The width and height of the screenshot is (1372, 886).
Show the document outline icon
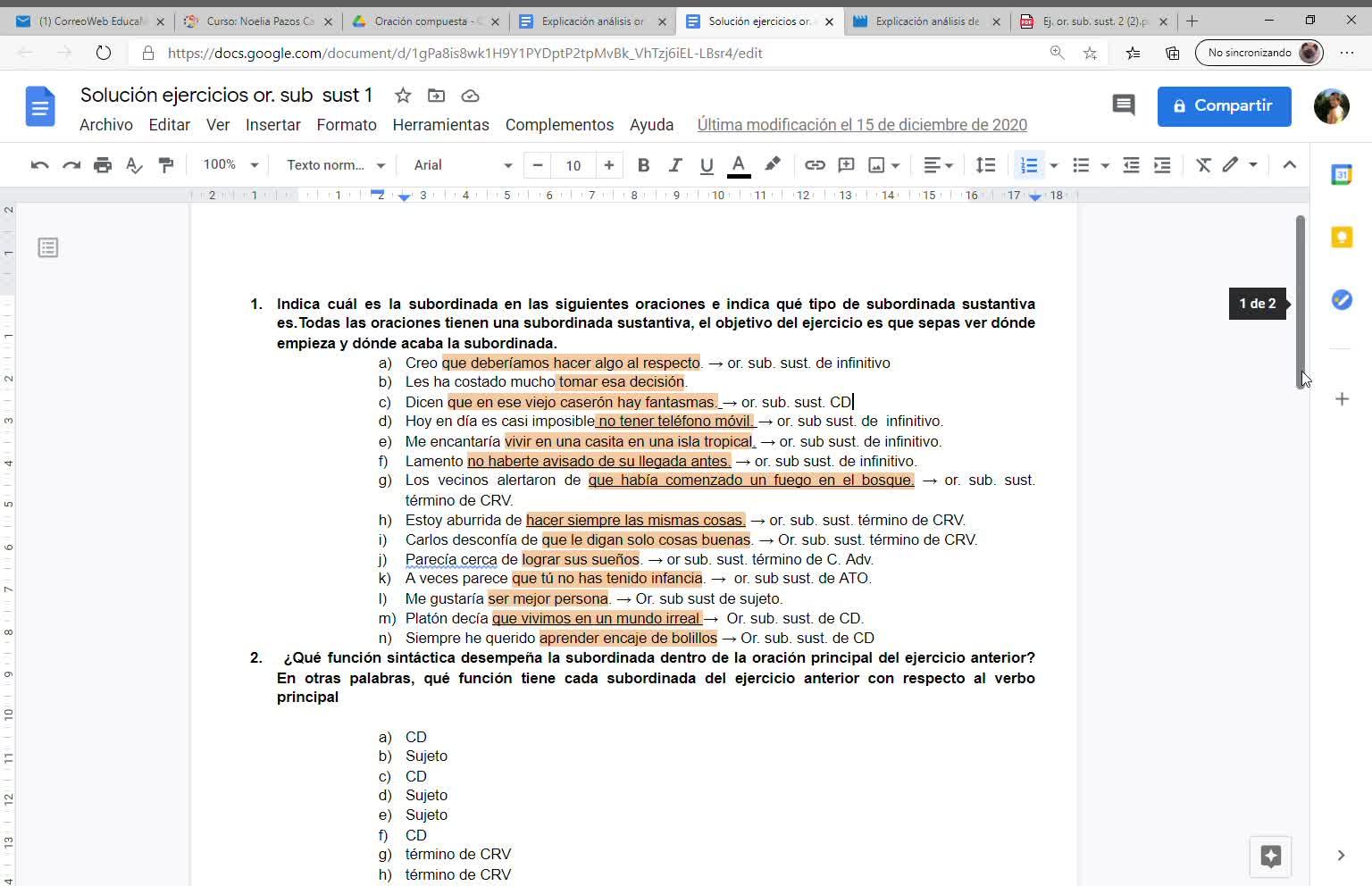coord(48,247)
